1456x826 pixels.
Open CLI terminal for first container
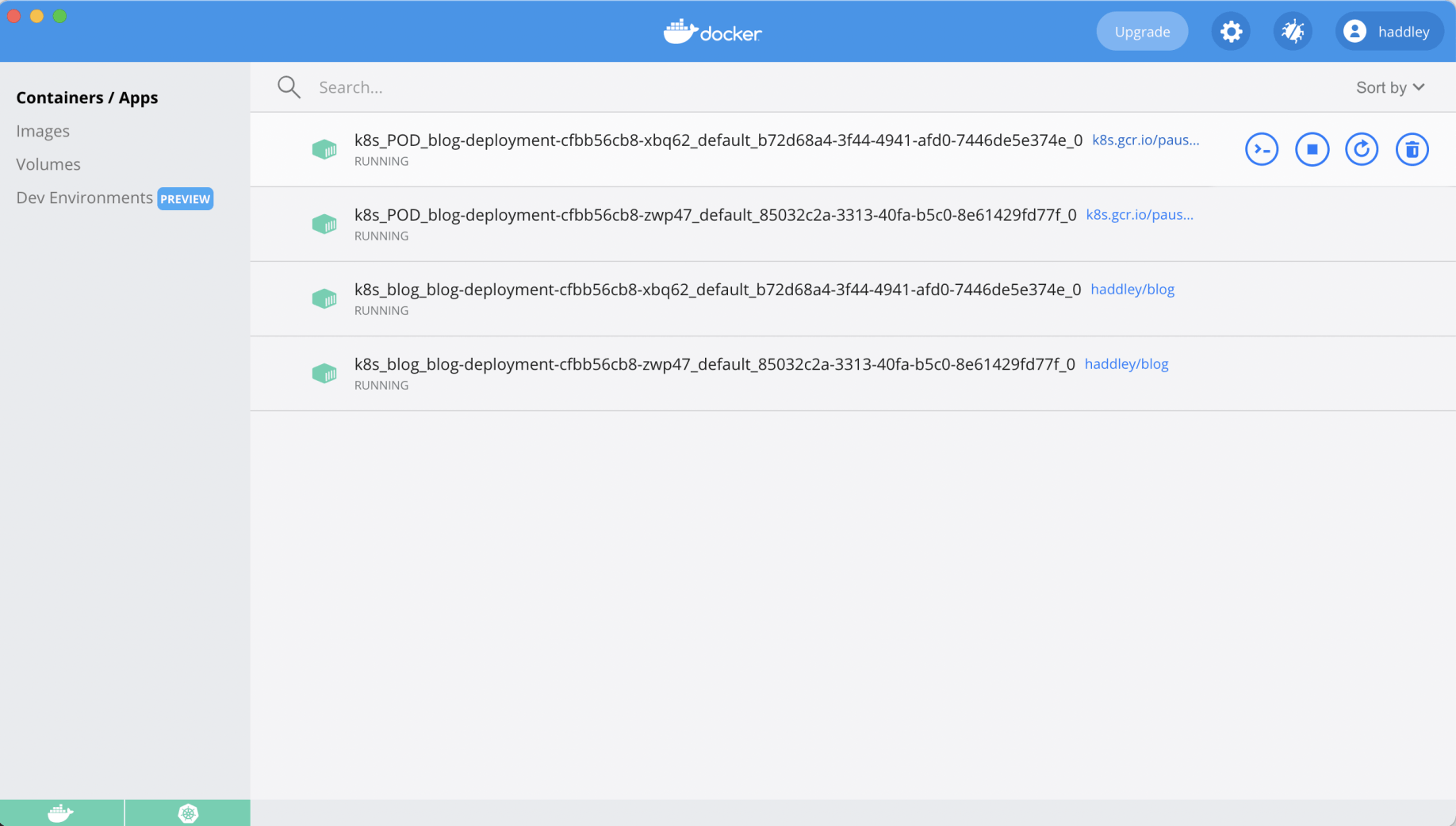1261,149
